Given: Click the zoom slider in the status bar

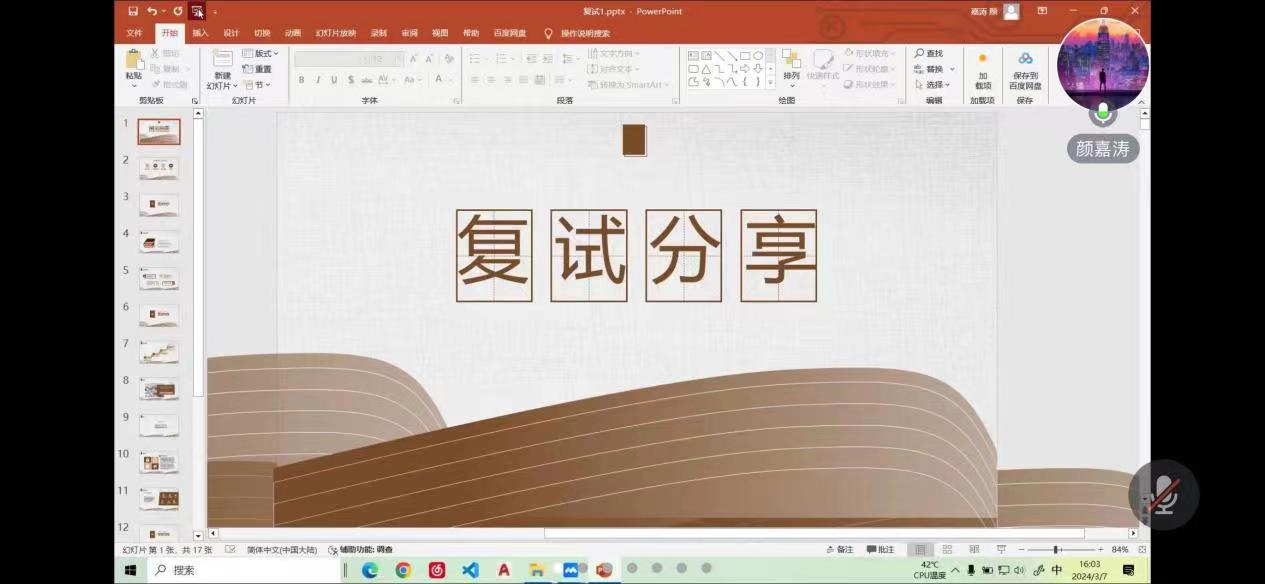Looking at the screenshot, I should [x=1056, y=550].
